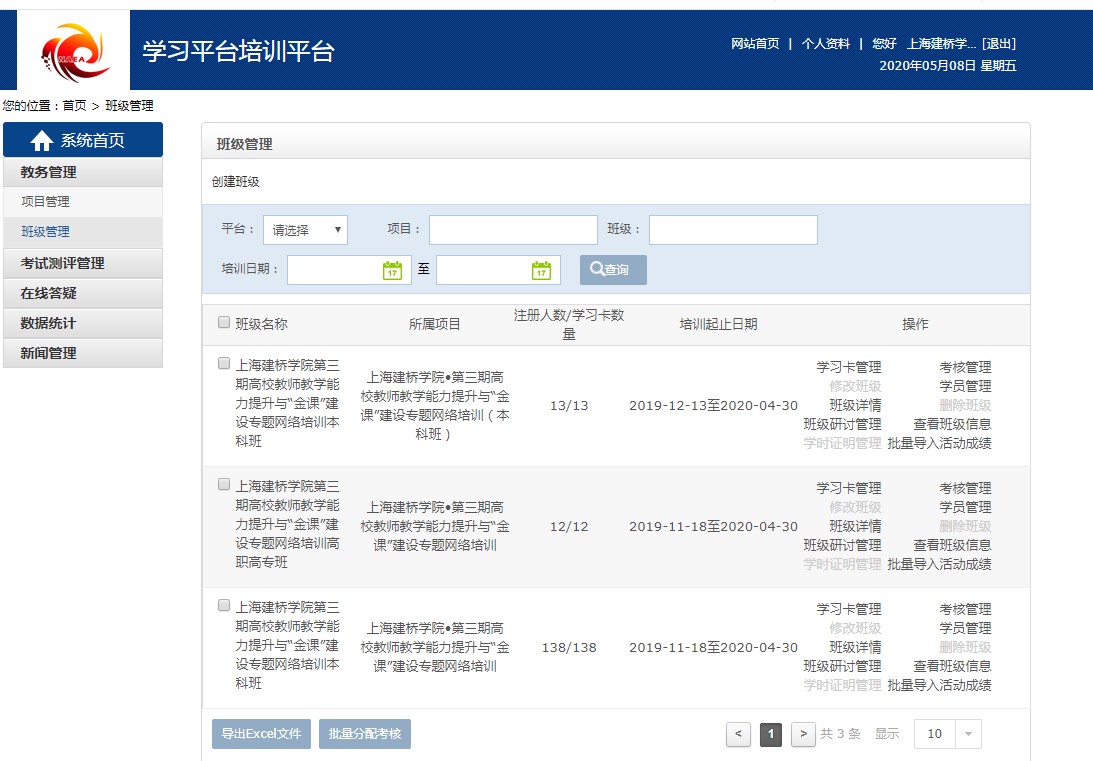The width and height of the screenshot is (1093, 761).
Task: Expand the page size dropdown showing 10
Action: pyautogui.click(x=967, y=734)
